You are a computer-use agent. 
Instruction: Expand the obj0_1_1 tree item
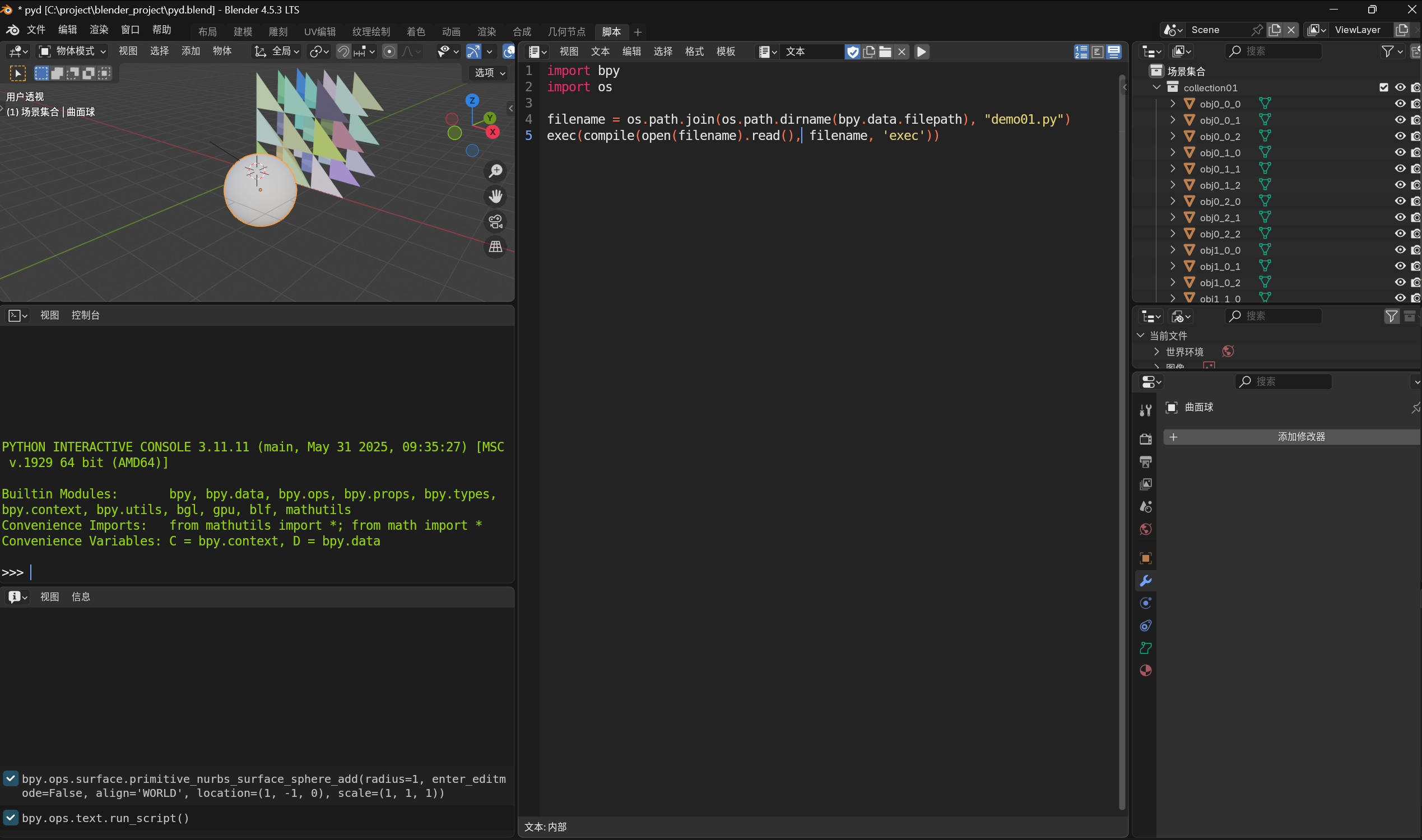coord(1173,169)
